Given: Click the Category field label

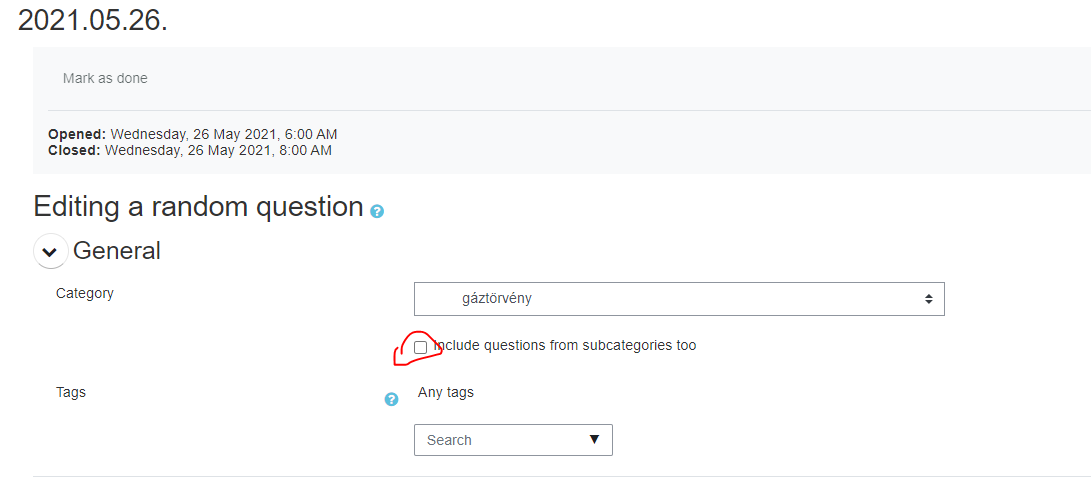Looking at the screenshot, I should coord(85,293).
